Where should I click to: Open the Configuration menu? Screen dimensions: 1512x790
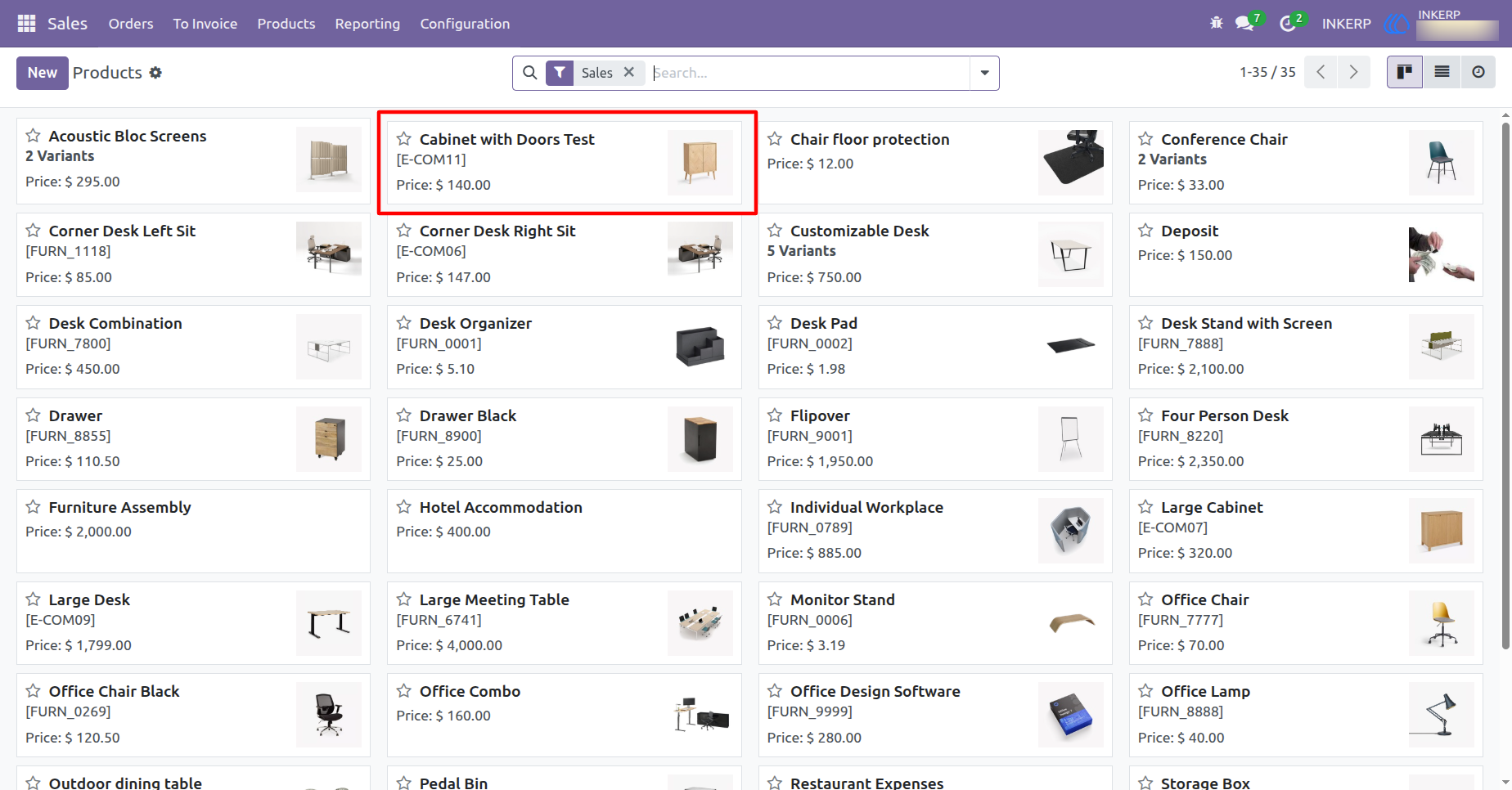(x=465, y=24)
